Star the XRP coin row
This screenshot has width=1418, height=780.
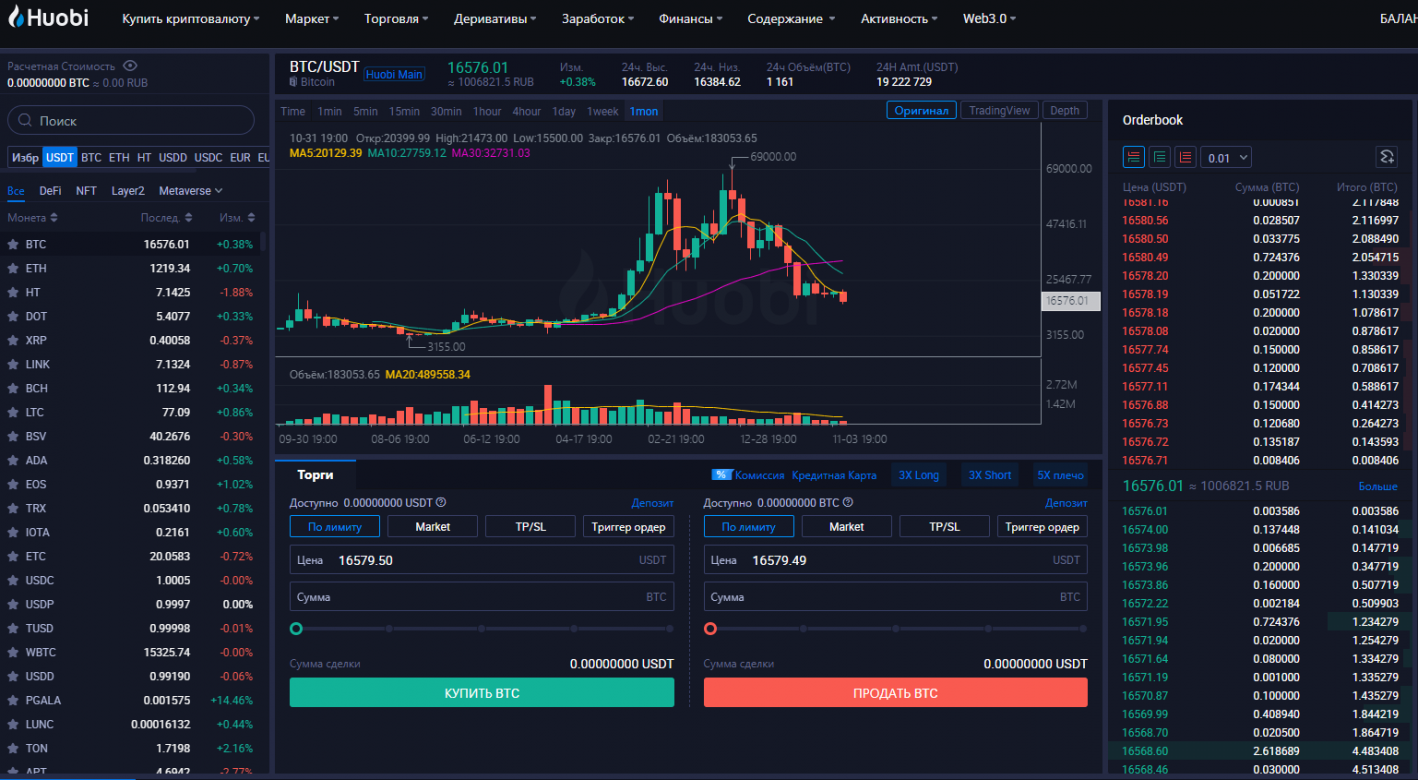coord(13,340)
